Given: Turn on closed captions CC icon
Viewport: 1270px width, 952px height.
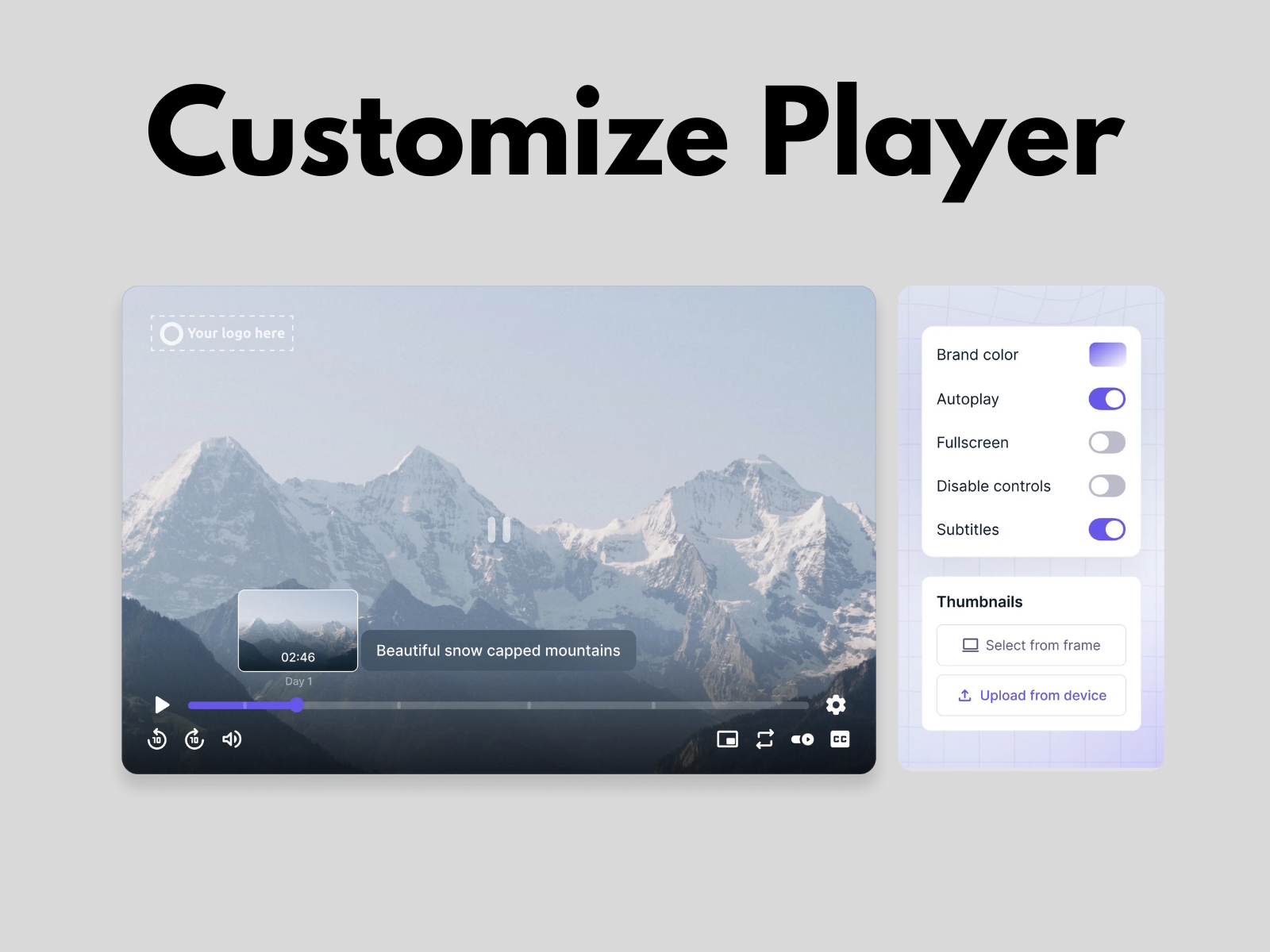Looking at the screenshot, I should click(x=840, y=739).
